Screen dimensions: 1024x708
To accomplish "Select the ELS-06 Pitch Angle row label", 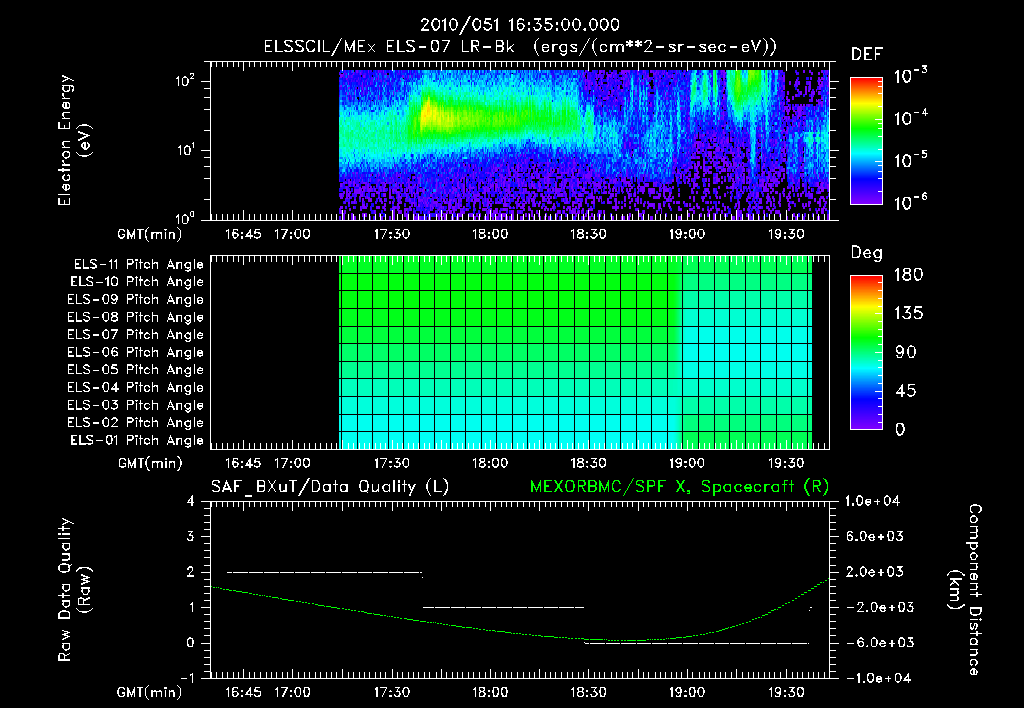I will tap(135, 352).
